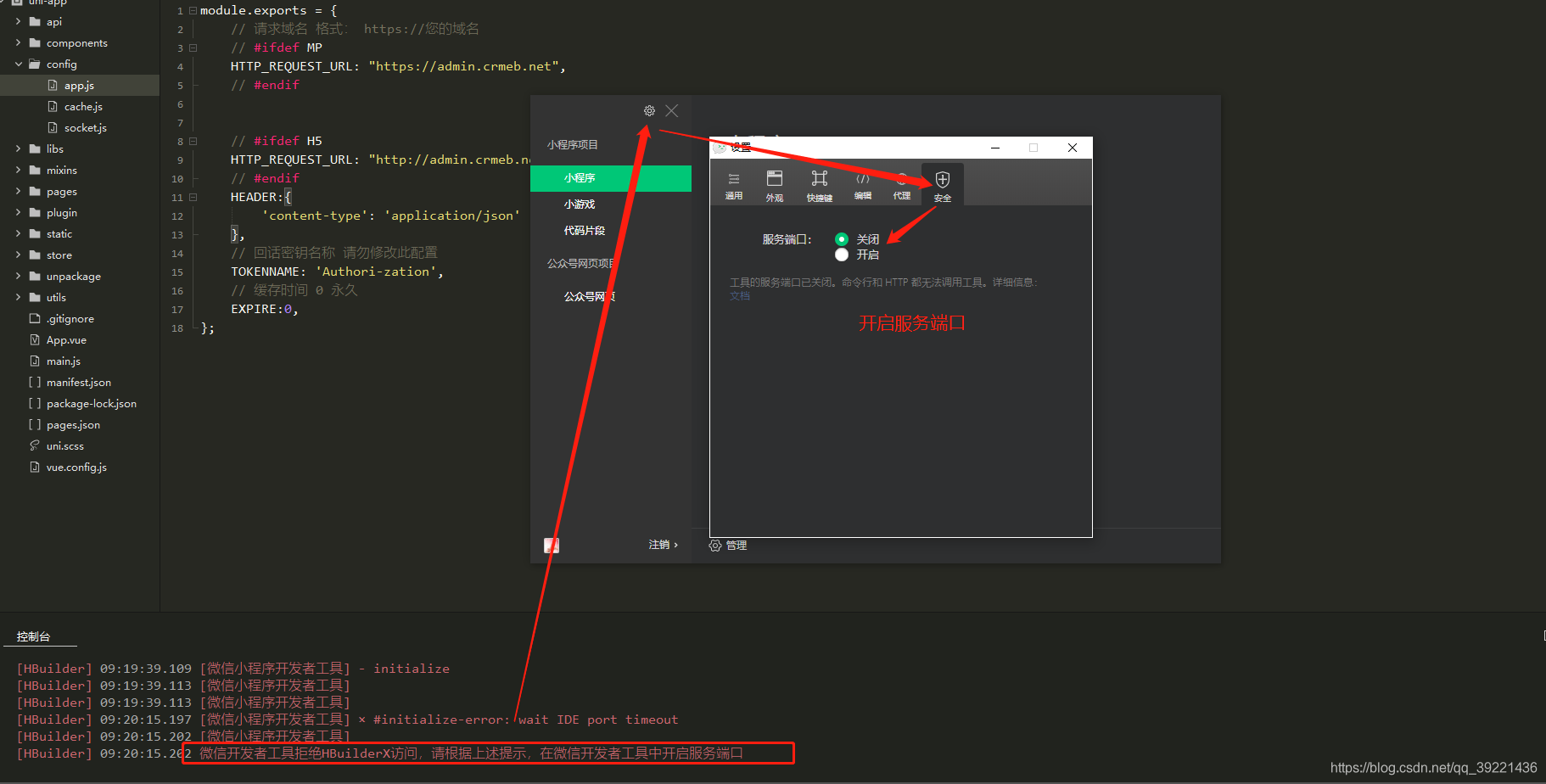Select 小程序 project type

[611, 178]
